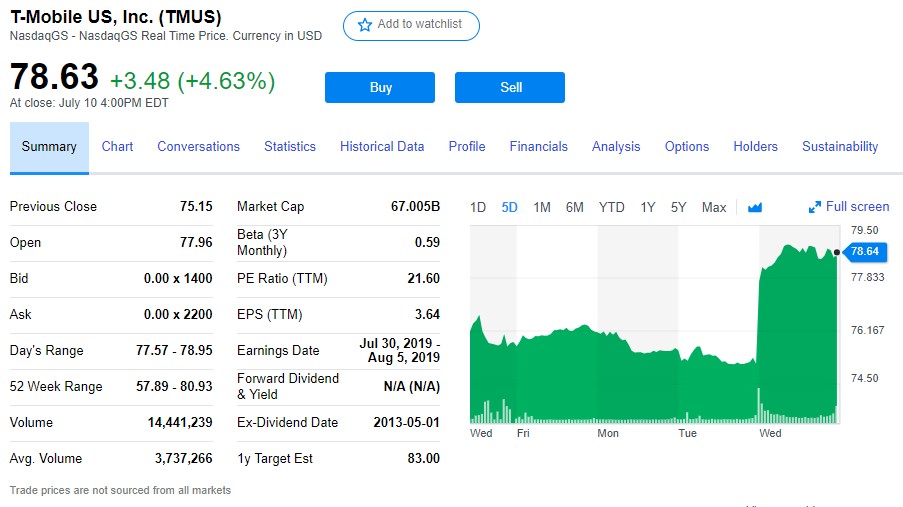
Task: Click the Beta (3Y Monthly) value 0.59
Action: point(427,243)
